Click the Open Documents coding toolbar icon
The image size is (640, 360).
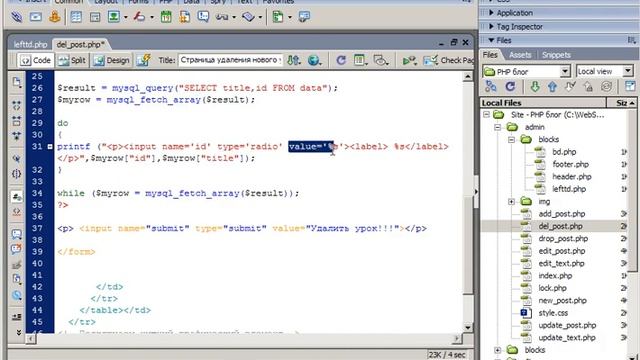[17, 82]
